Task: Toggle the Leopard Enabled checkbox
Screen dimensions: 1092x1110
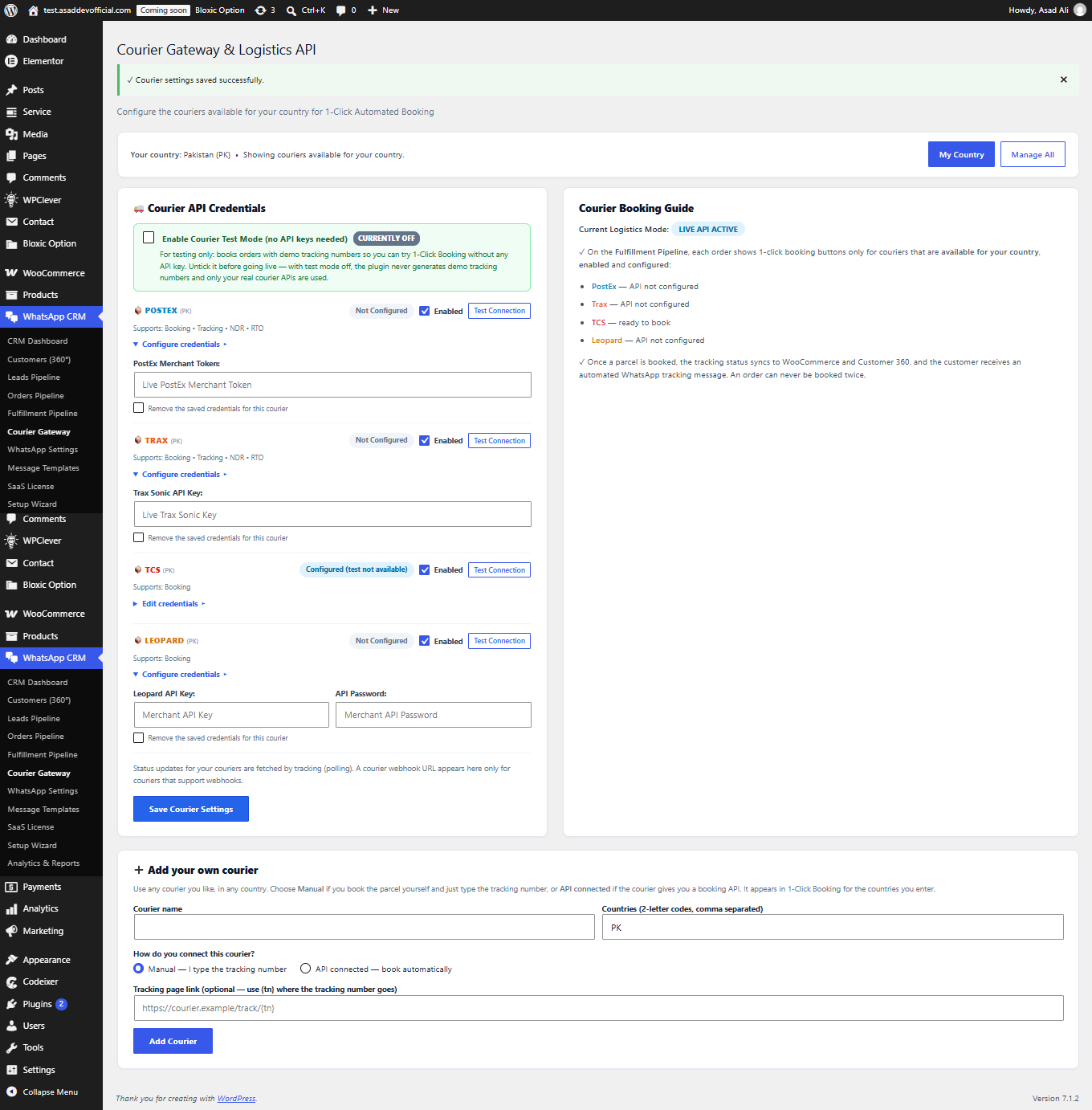Action: coord(424,641)
